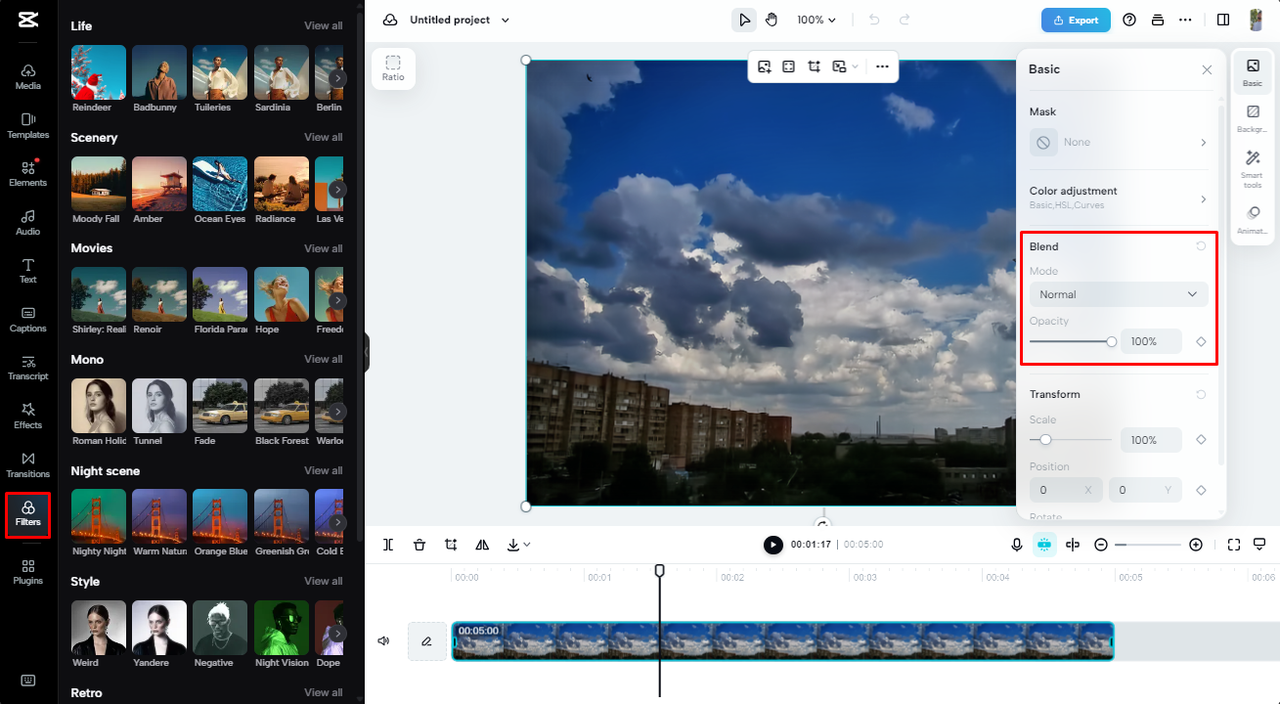Redo the last action

[x=904, y=20]
